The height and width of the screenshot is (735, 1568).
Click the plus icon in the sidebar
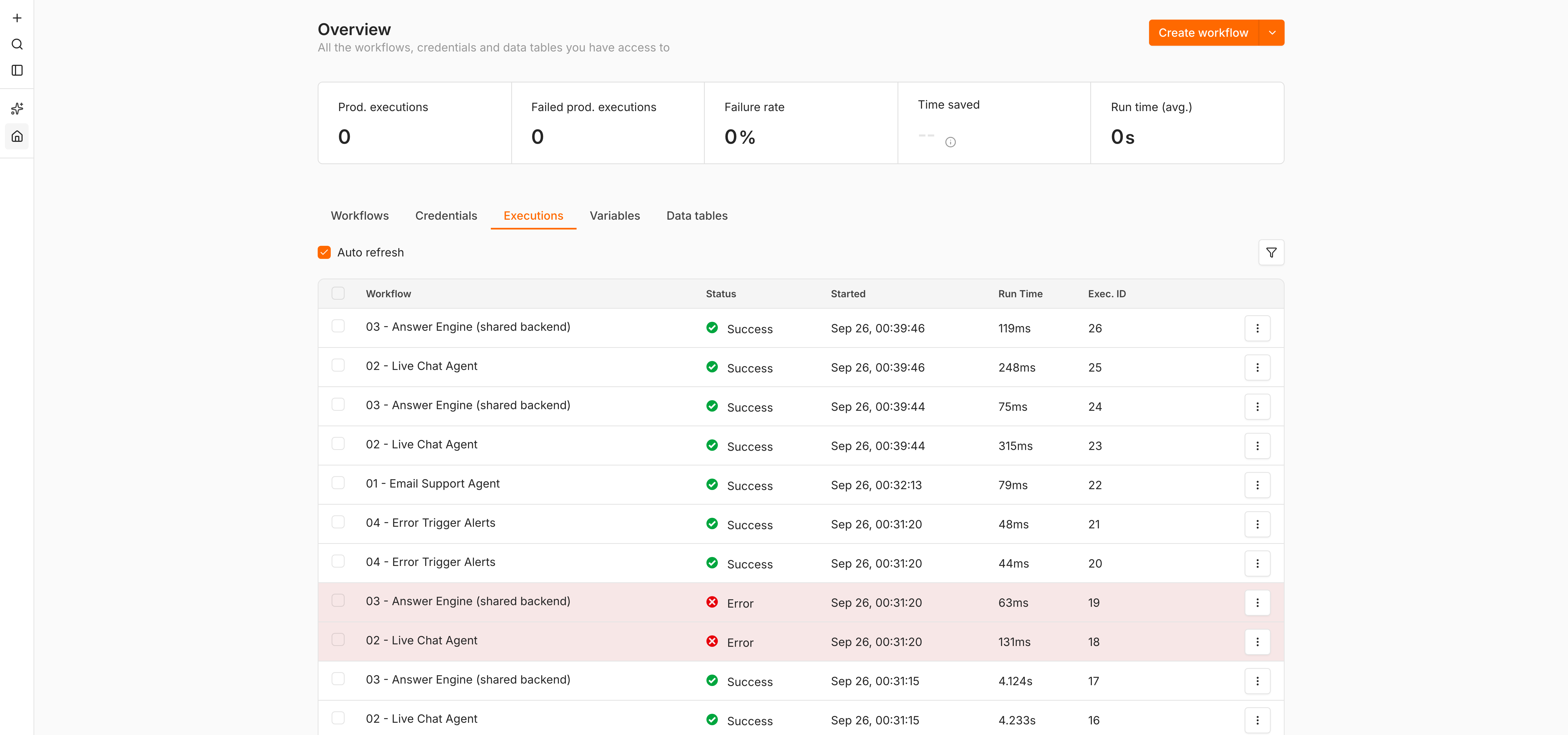point(17,18)
